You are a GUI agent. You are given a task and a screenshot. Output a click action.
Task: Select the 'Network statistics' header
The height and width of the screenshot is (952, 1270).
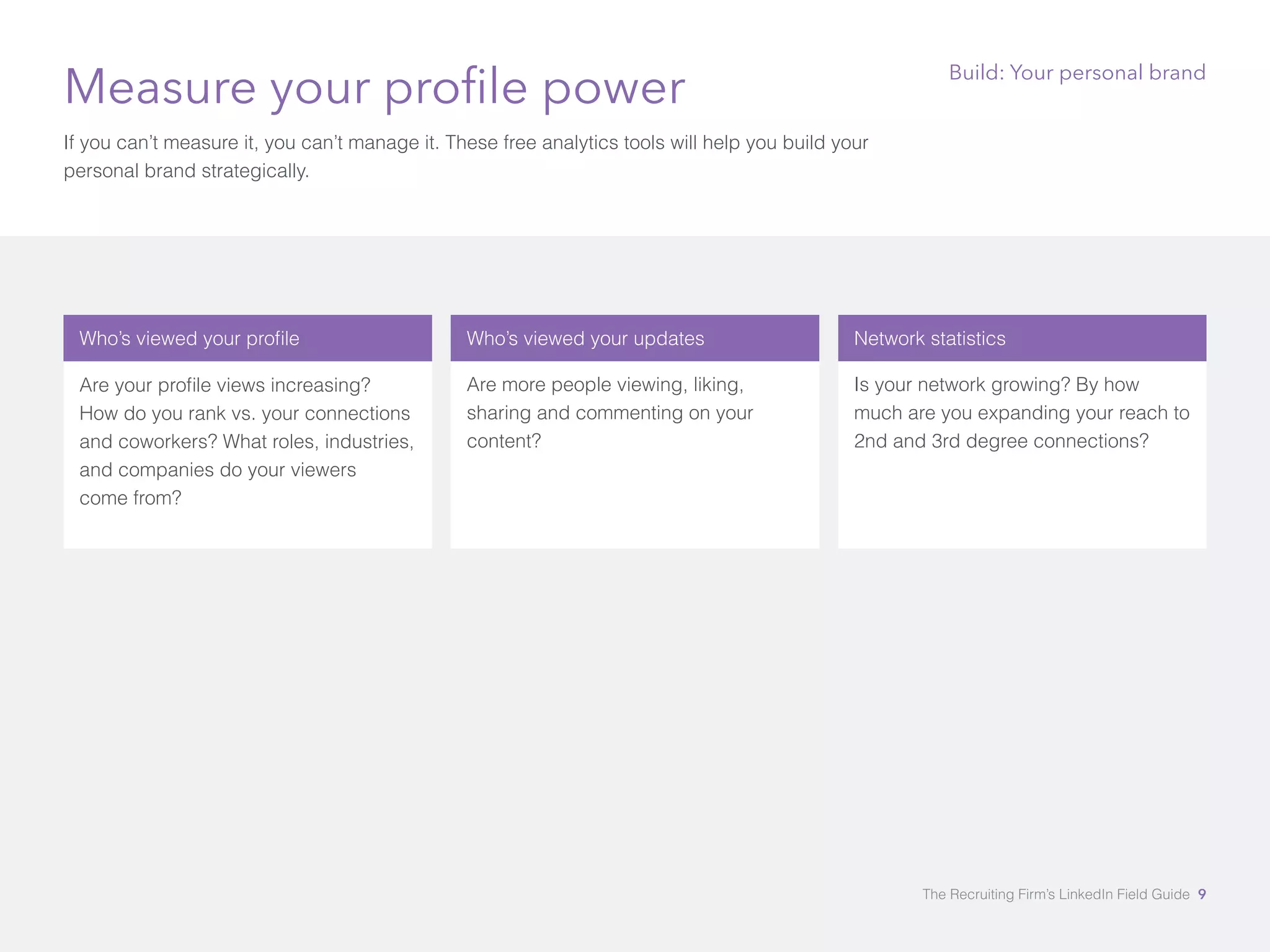(1022, 338)
